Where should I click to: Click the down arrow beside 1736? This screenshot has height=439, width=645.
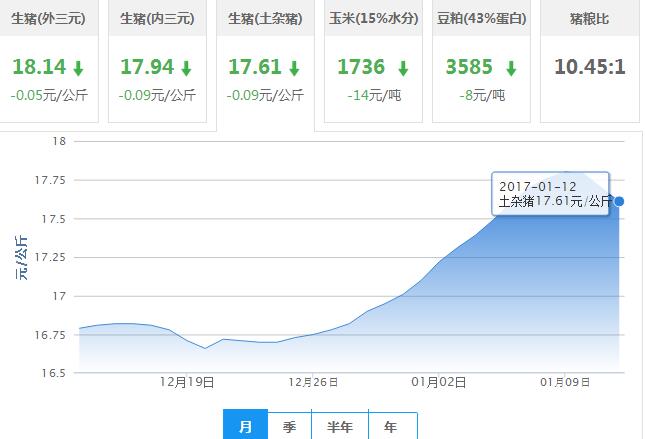(404, 68)
